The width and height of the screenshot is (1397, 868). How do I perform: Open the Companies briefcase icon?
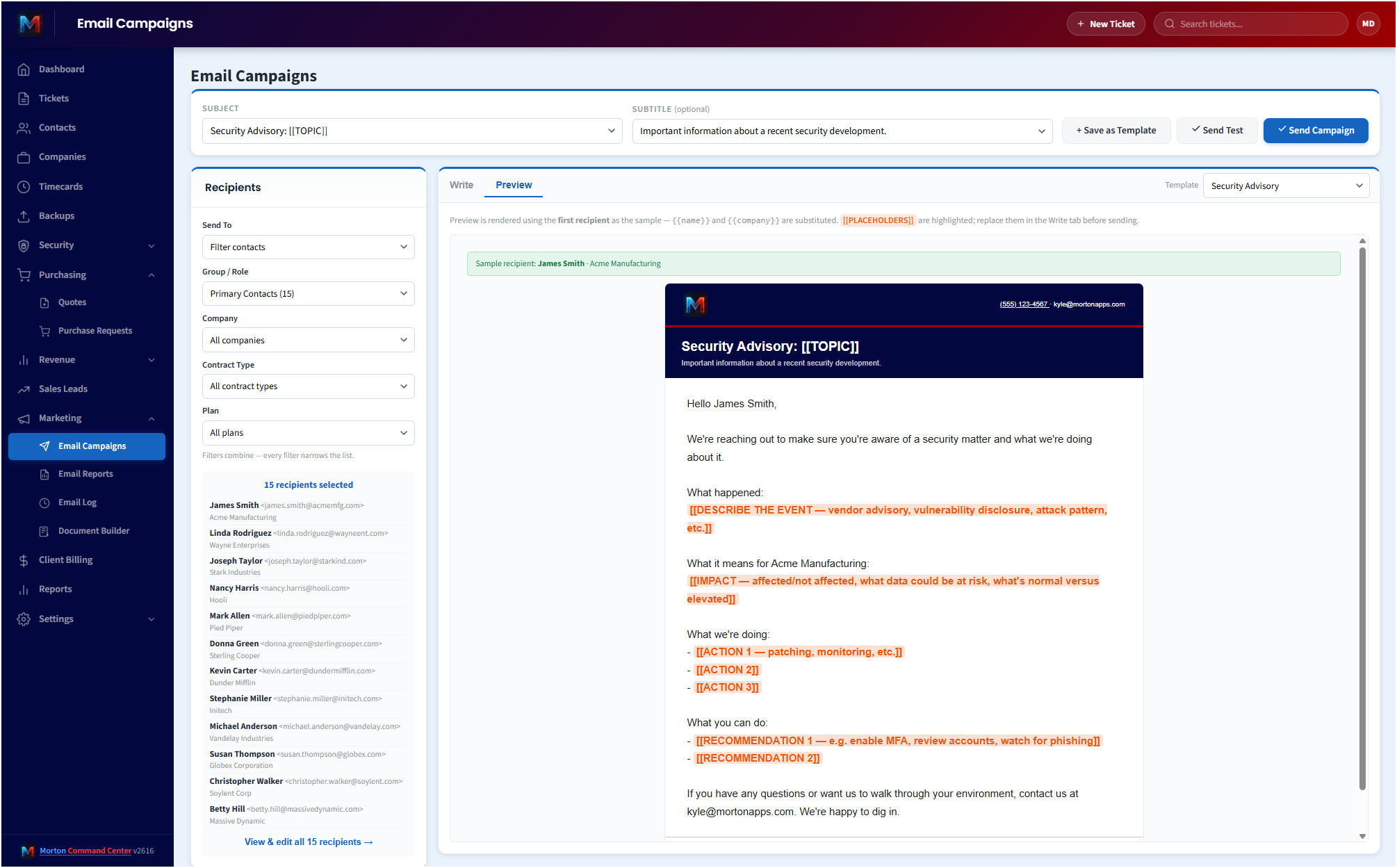click(x=24, y=157)
